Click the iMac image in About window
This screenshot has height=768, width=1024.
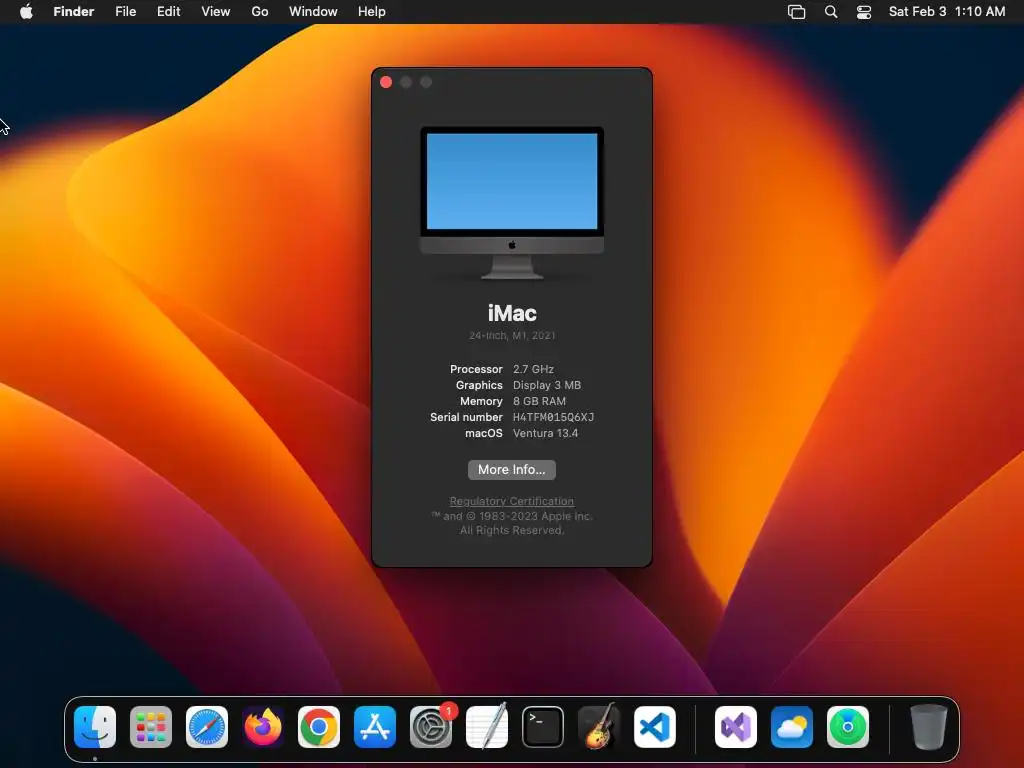[x=512, y=203]
